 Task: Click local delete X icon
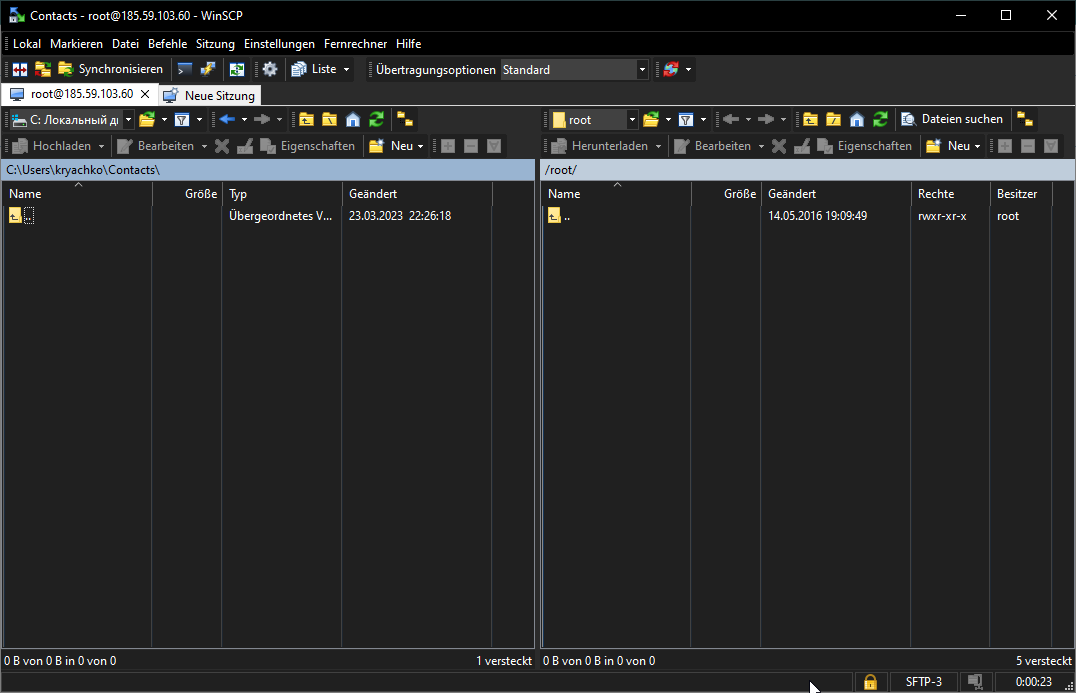[x=222, y=146]
